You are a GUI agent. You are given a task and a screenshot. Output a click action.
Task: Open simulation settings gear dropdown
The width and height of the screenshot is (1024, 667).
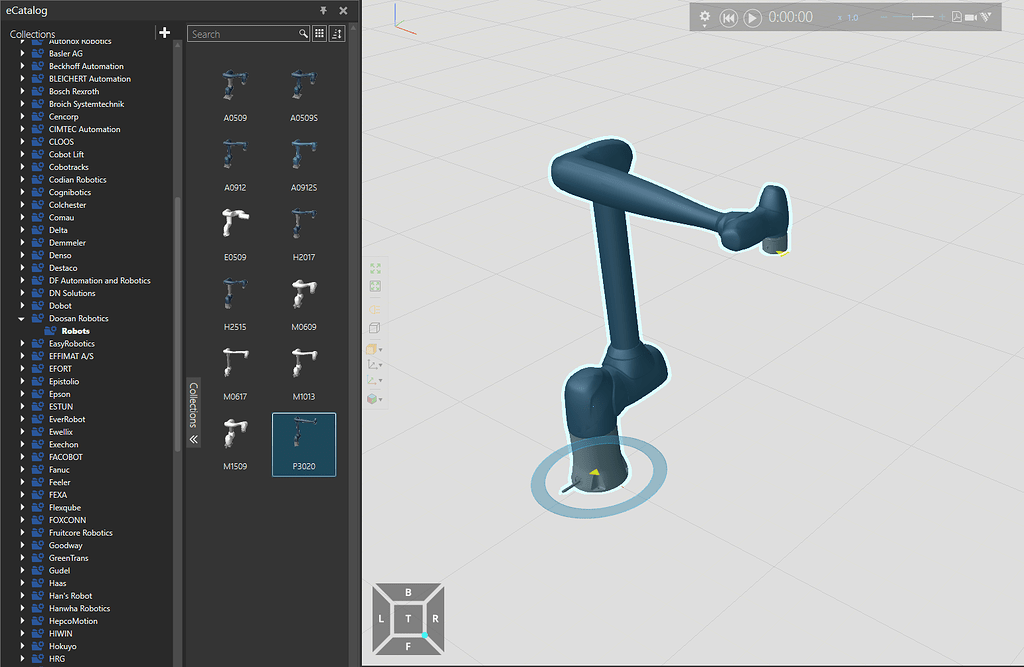(x=705, y=17)
